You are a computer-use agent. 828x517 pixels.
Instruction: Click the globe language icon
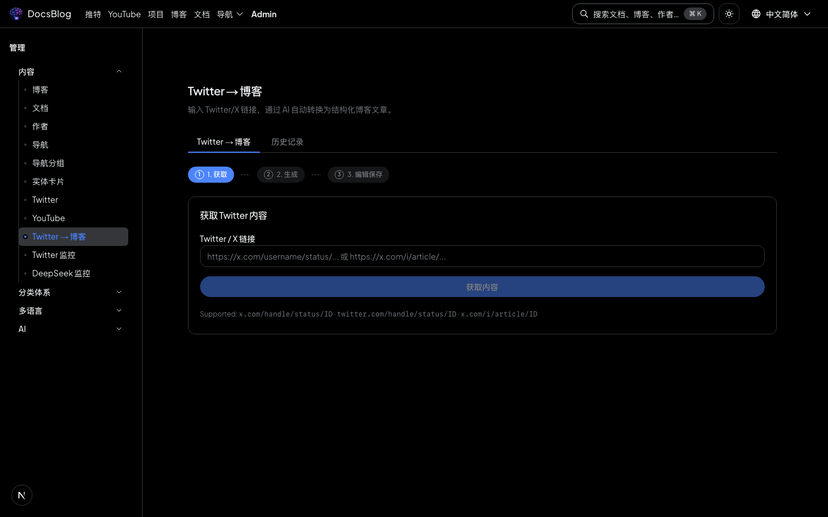point(756,14)
